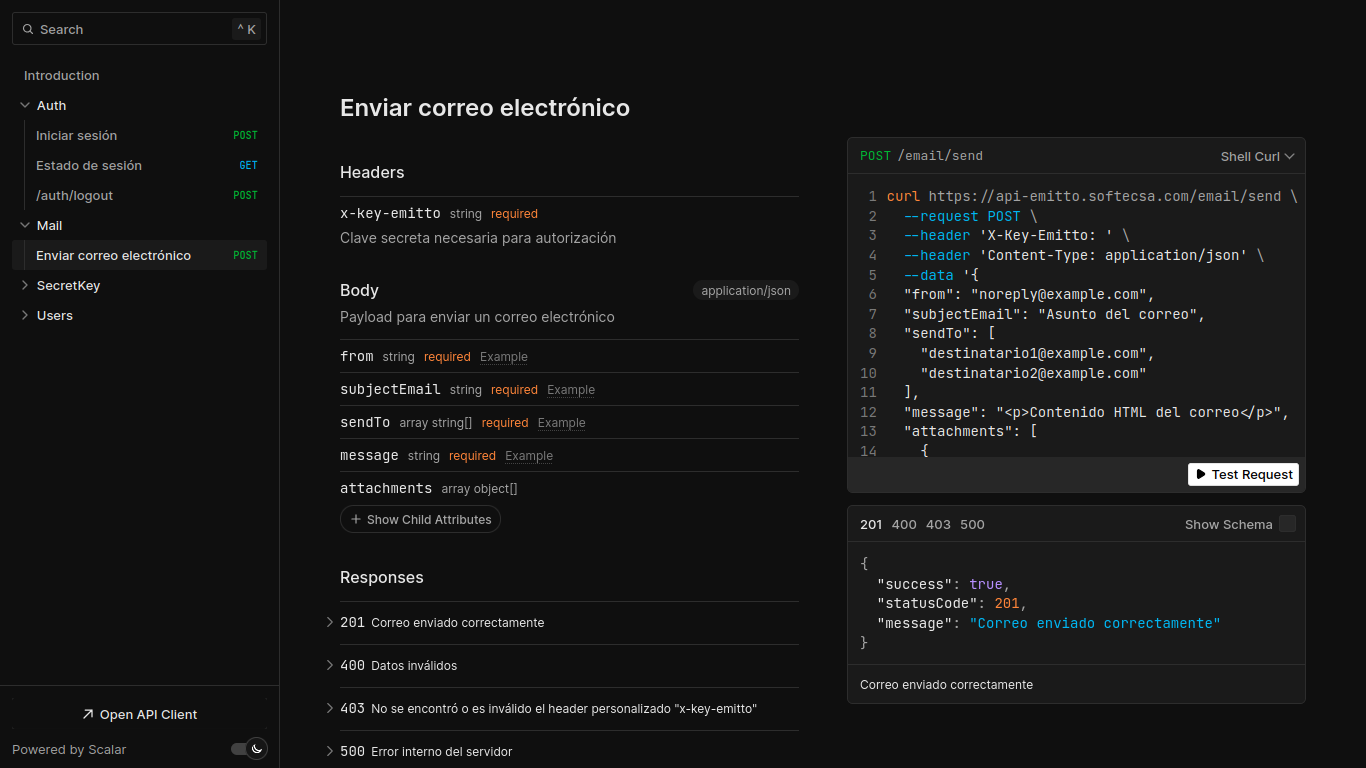1366x768 pixels.
Task: Click the GET badge beside Estado de sesión
Action: [x=248, y=165]
